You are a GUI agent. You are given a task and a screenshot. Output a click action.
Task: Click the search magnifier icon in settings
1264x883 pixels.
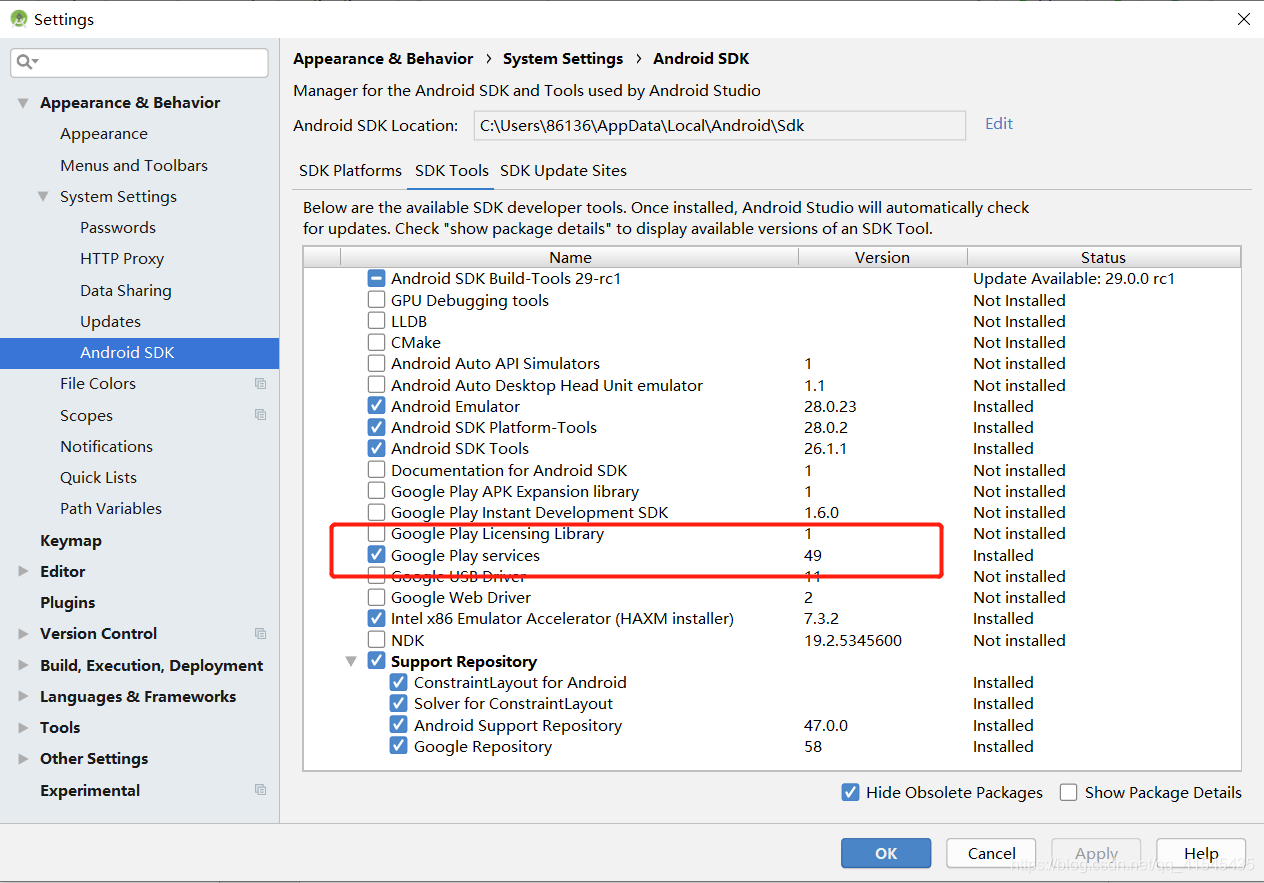(24, 62)
